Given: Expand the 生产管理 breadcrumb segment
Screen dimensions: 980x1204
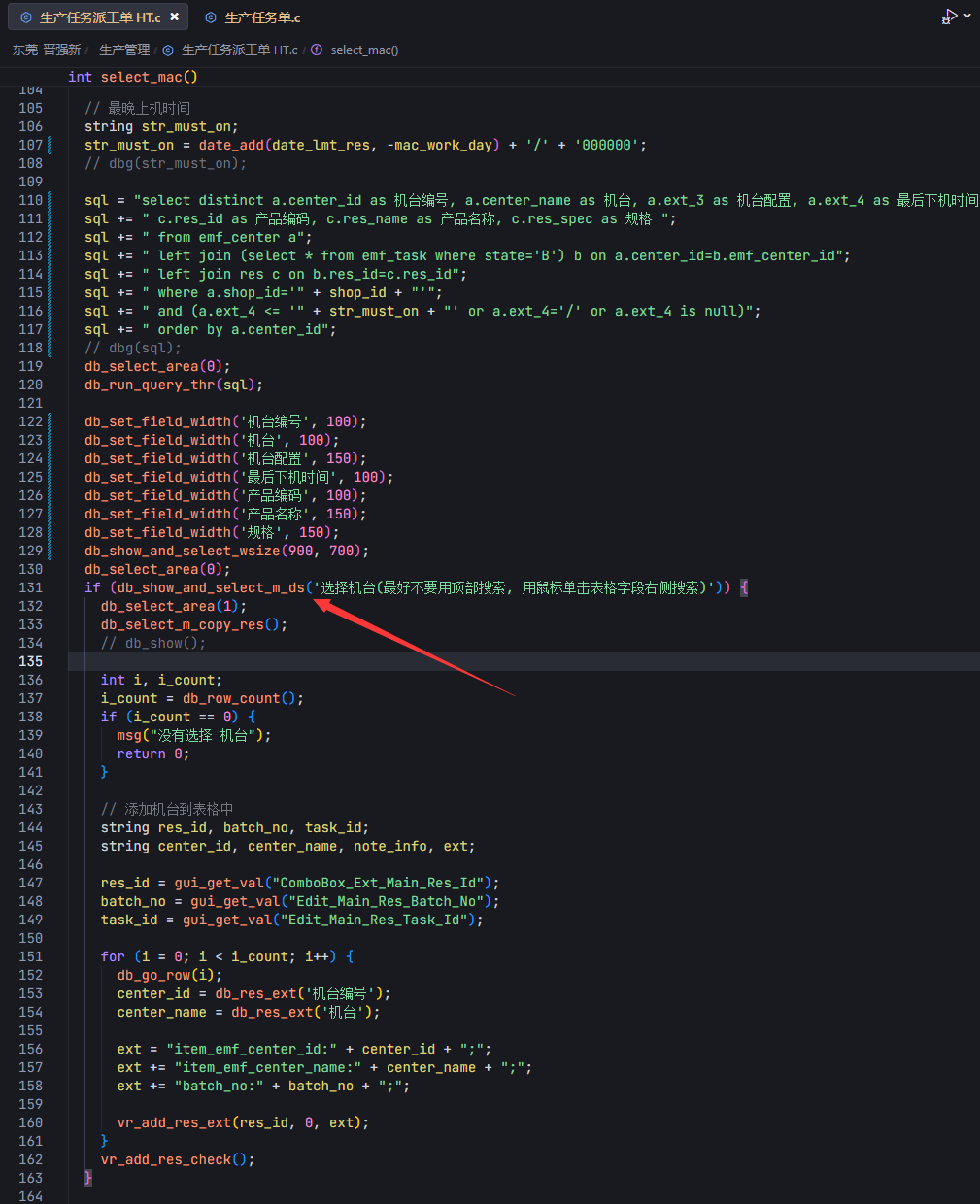Looking at the screenshot, I should (x=124, y=50).
